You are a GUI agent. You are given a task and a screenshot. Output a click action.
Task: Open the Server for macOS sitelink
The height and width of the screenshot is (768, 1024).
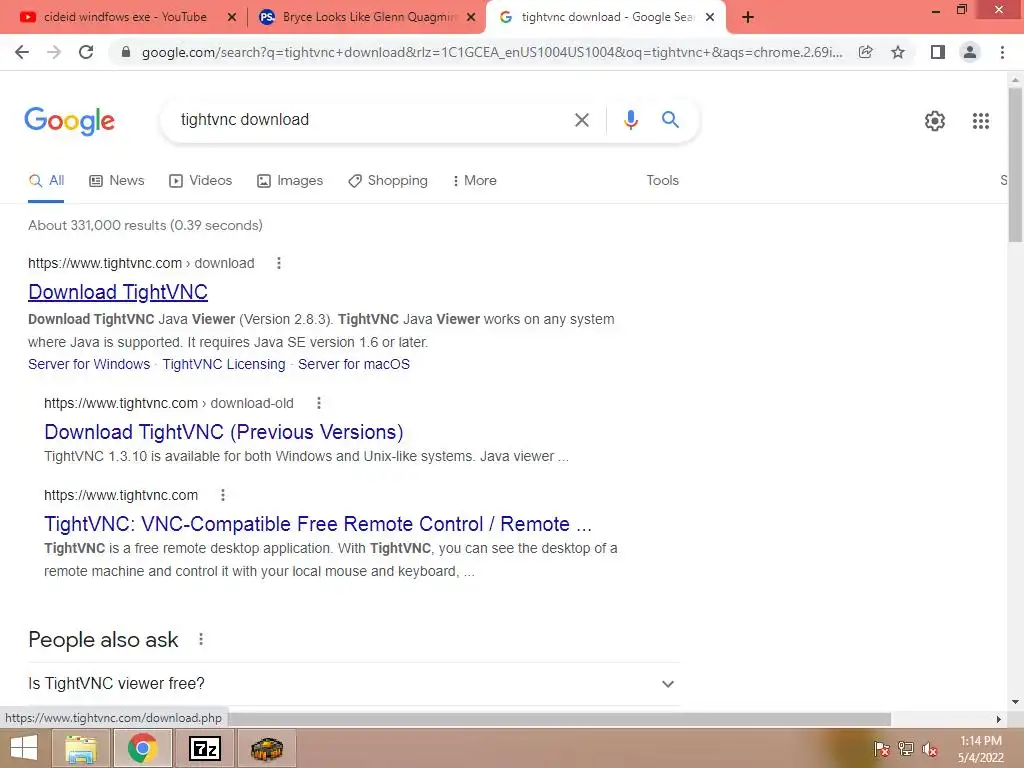coord(354,364)
